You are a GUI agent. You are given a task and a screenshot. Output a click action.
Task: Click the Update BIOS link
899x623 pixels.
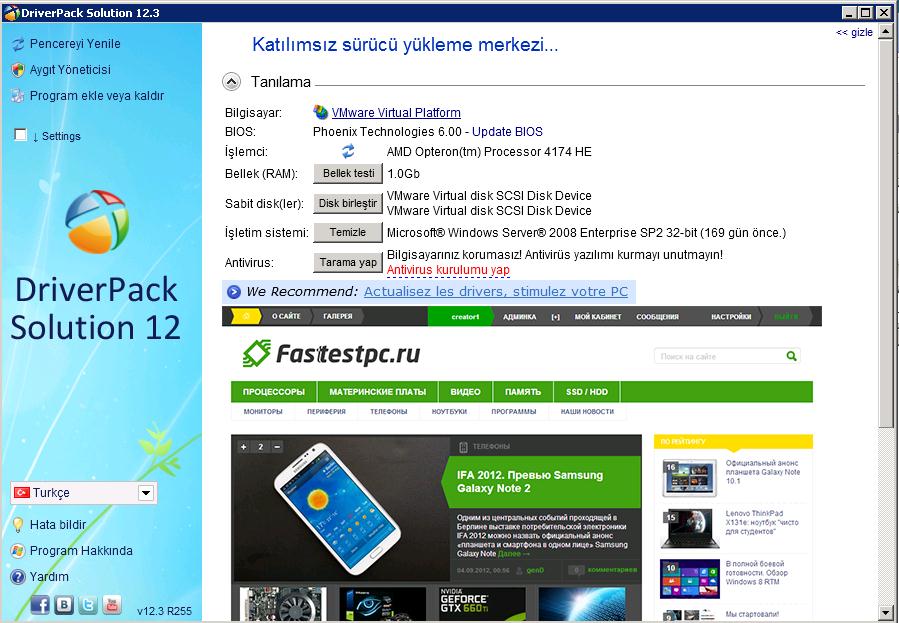507,132
